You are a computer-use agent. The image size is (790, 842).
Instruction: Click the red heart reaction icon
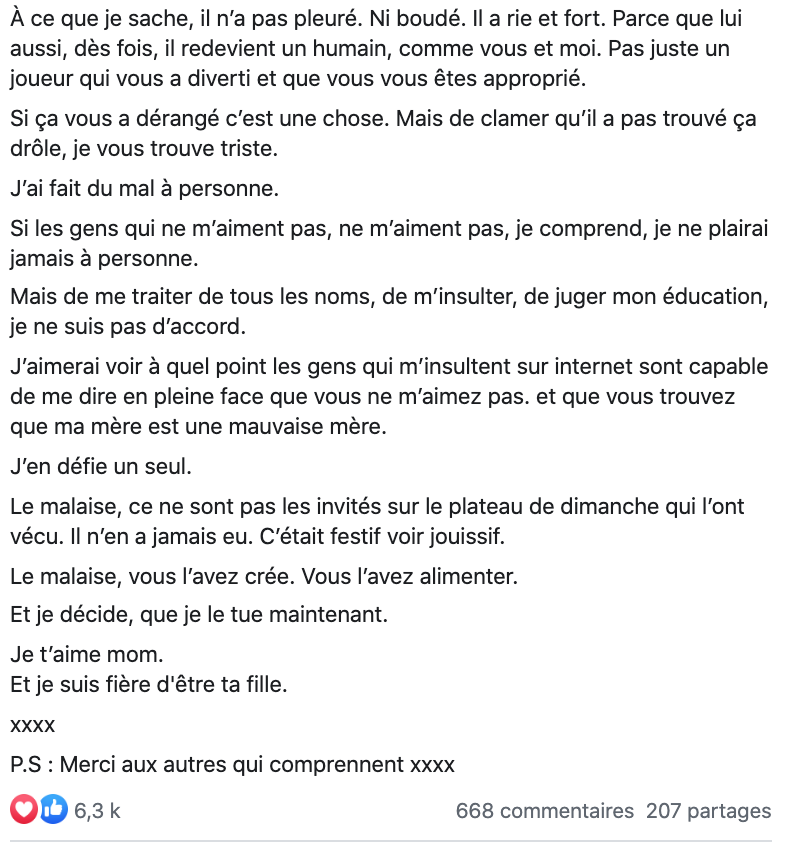(x=24, y=809)
